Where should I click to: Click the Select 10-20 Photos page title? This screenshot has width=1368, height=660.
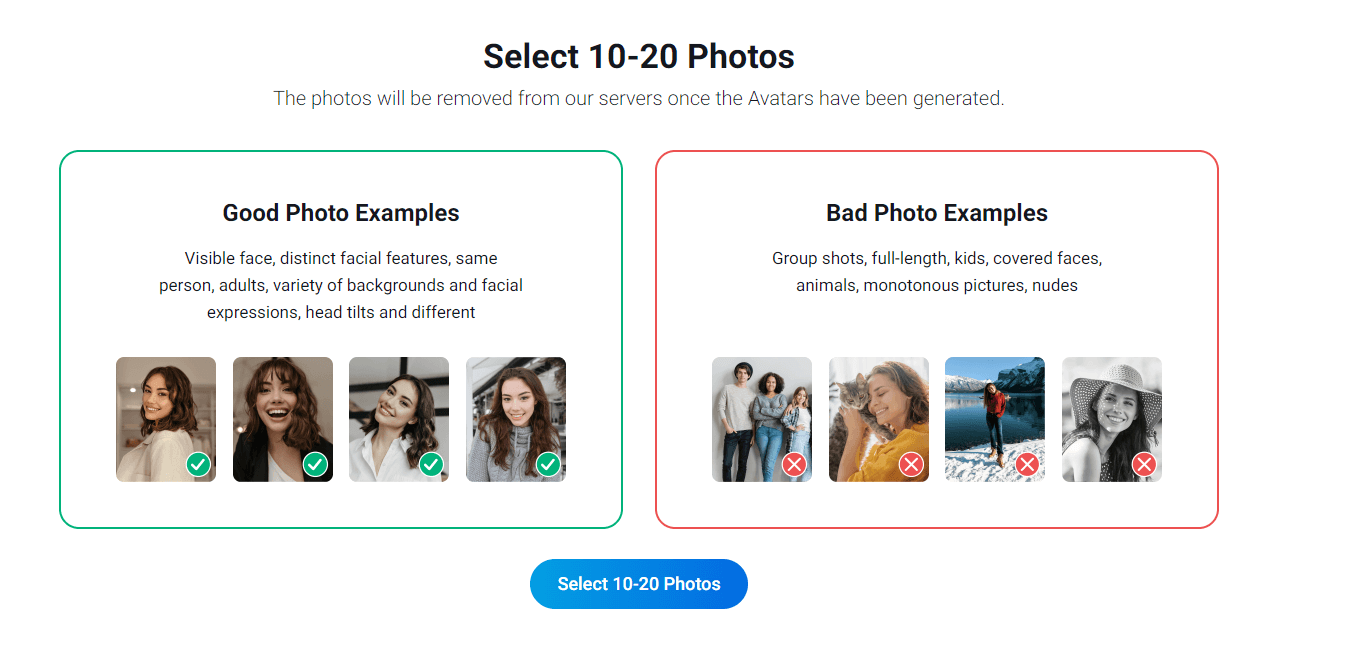click(x=638, y=56)
